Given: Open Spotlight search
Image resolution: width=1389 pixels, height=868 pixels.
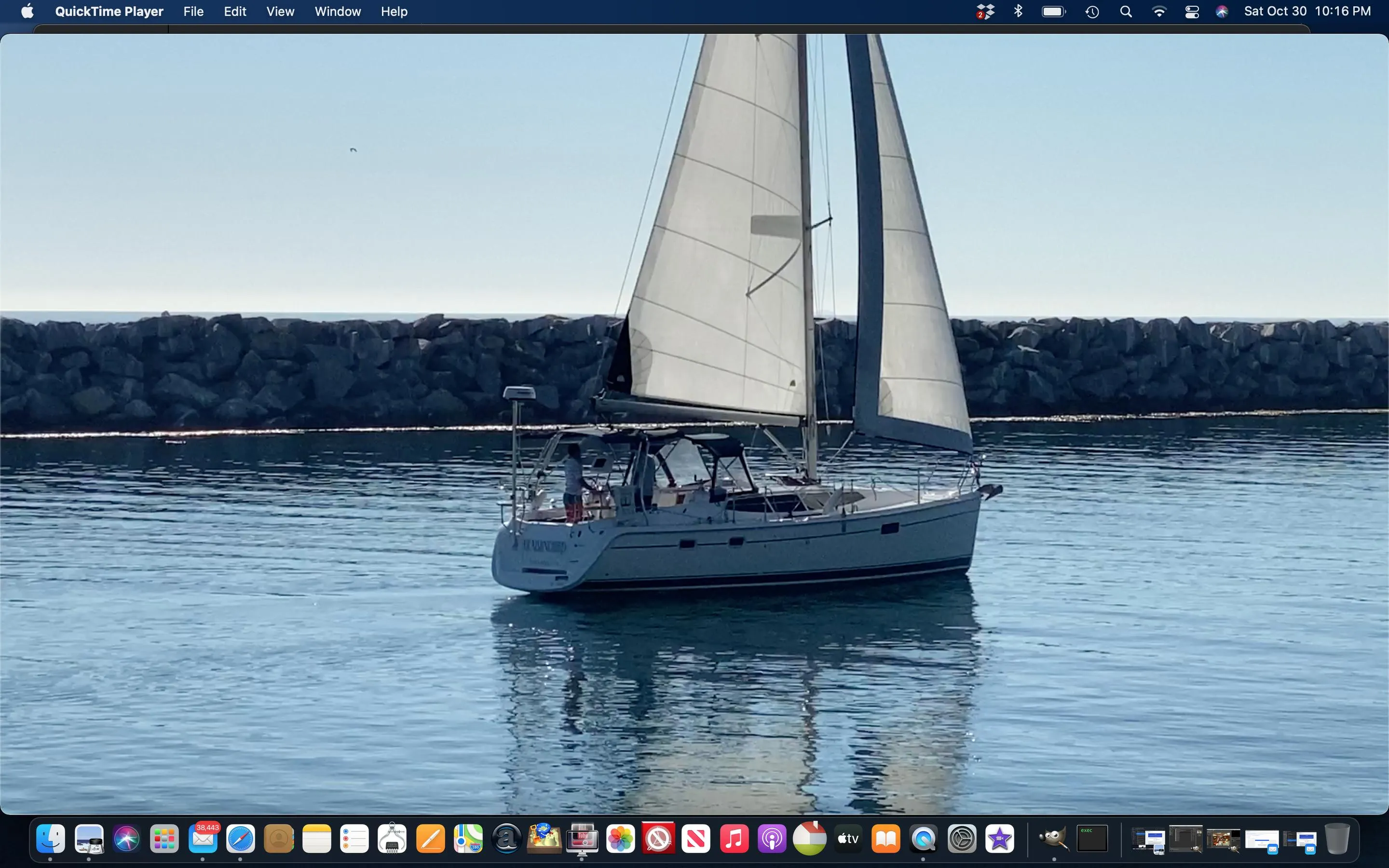Looking at the screenshot, I should (1126, 12).
